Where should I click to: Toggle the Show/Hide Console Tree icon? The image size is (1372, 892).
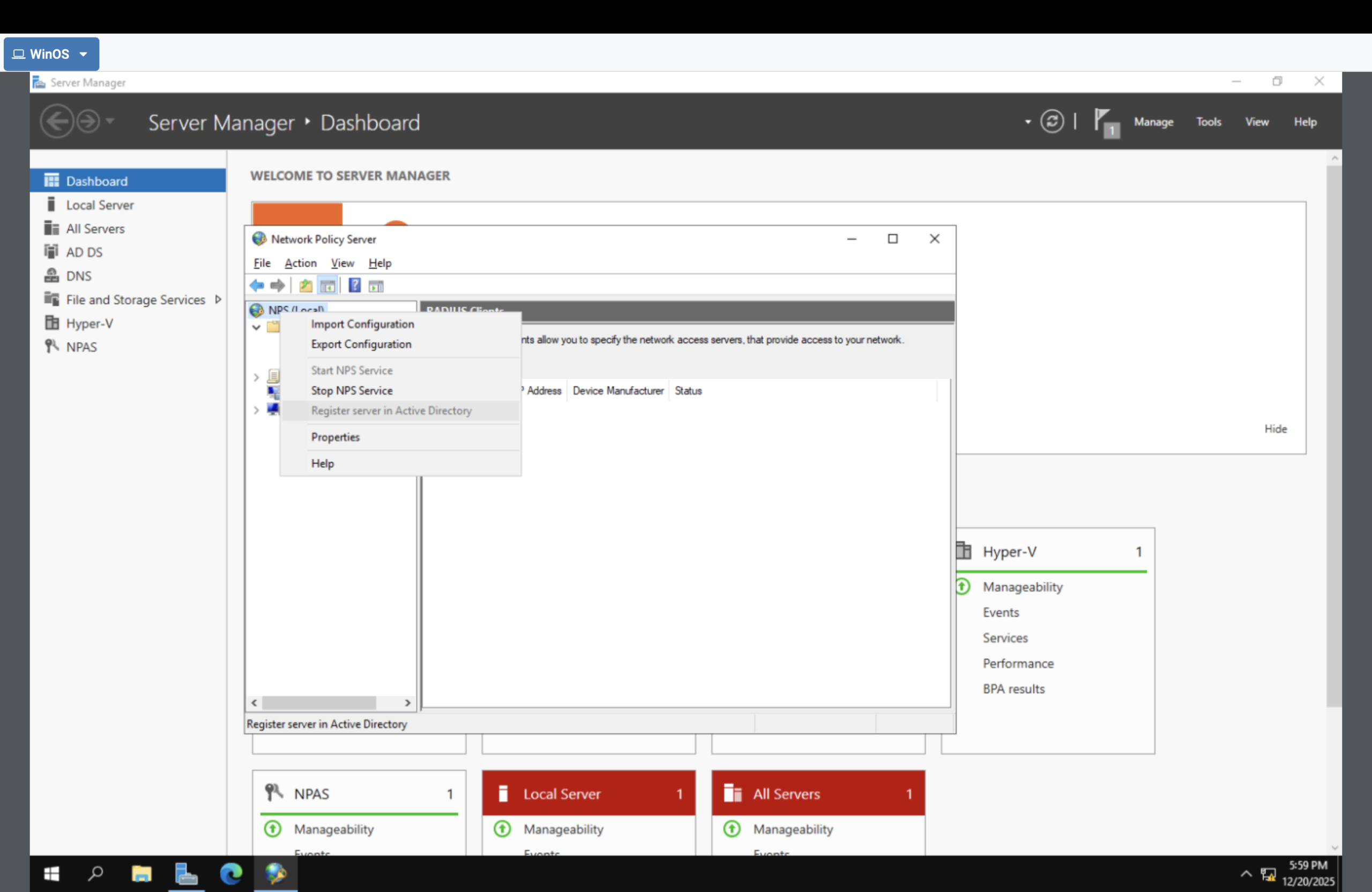tap(327, 285)
